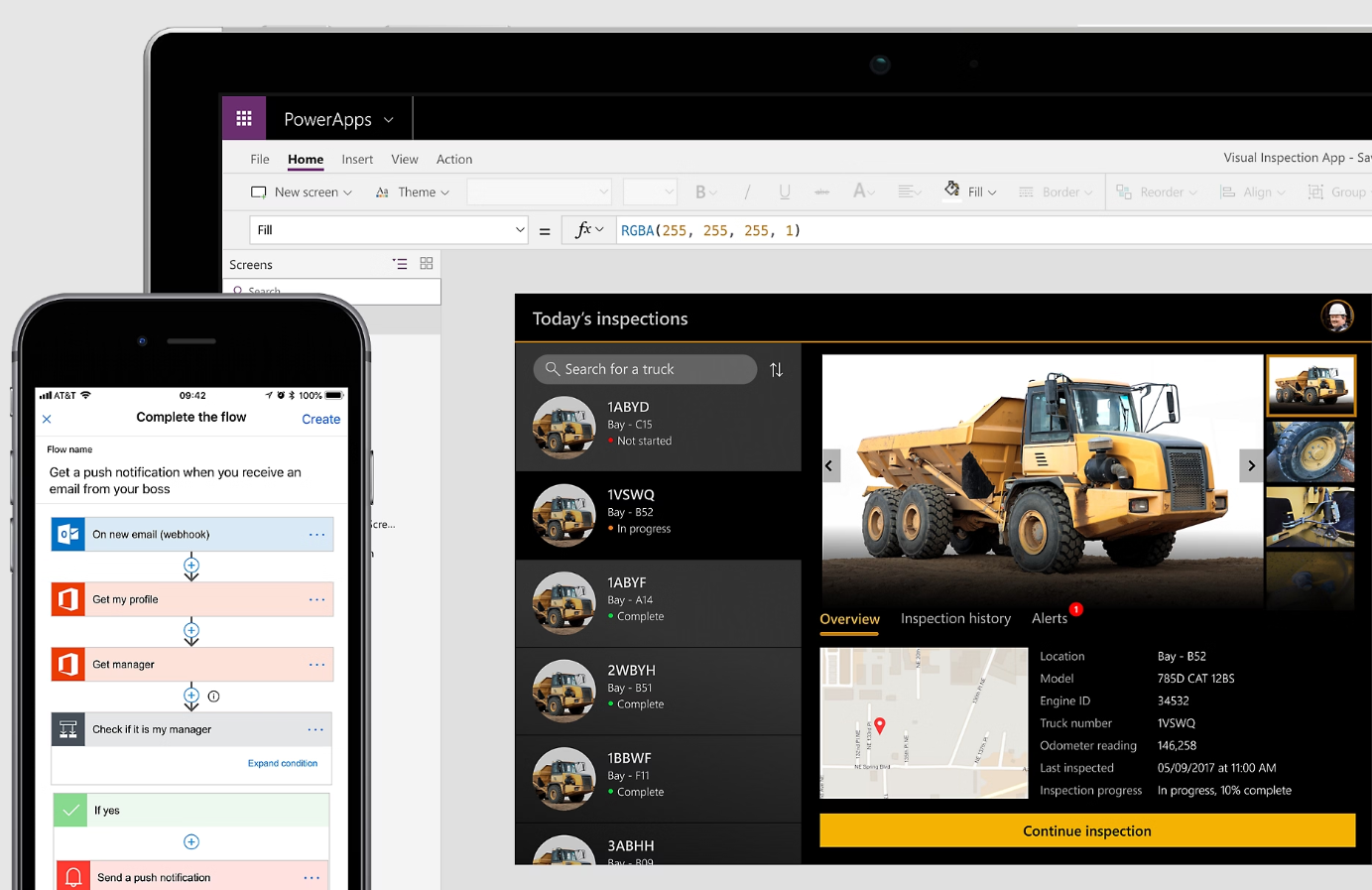Select the full truck thumbnail
Screen dimensions: 1372x890
(1310, 385)
